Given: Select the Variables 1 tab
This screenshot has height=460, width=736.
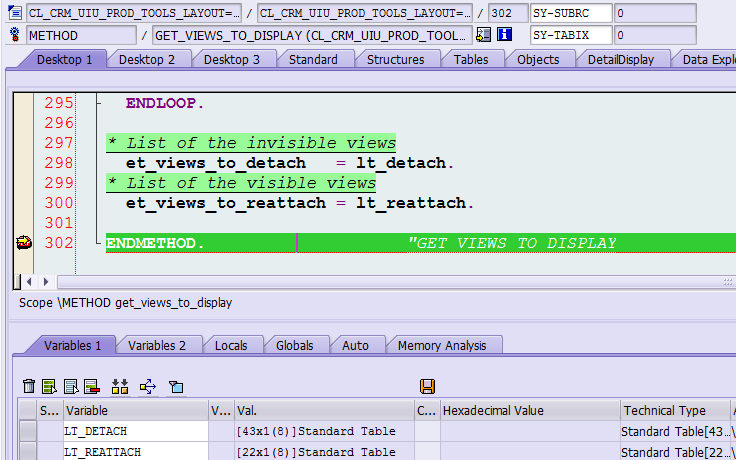Looking at the screenshot, I should pos(73,345).
